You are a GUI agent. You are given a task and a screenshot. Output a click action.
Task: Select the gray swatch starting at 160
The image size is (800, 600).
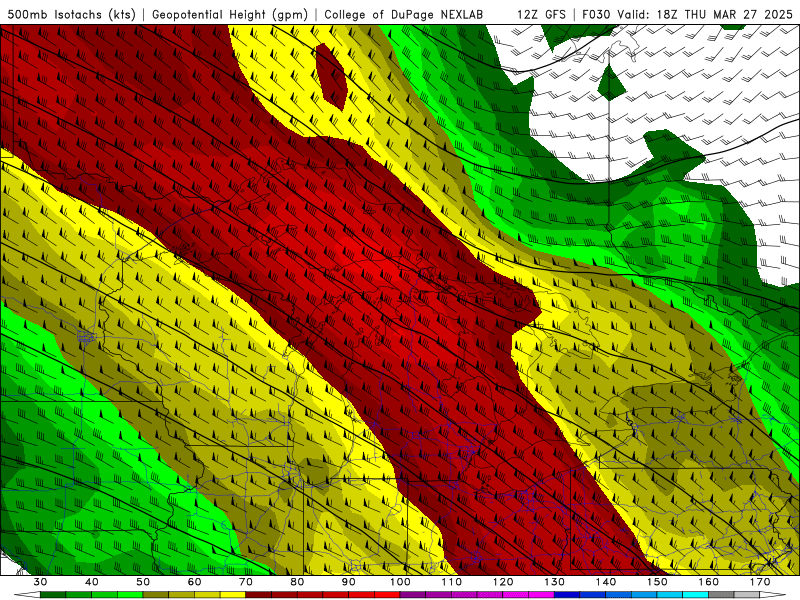click(x=721, y=595)
